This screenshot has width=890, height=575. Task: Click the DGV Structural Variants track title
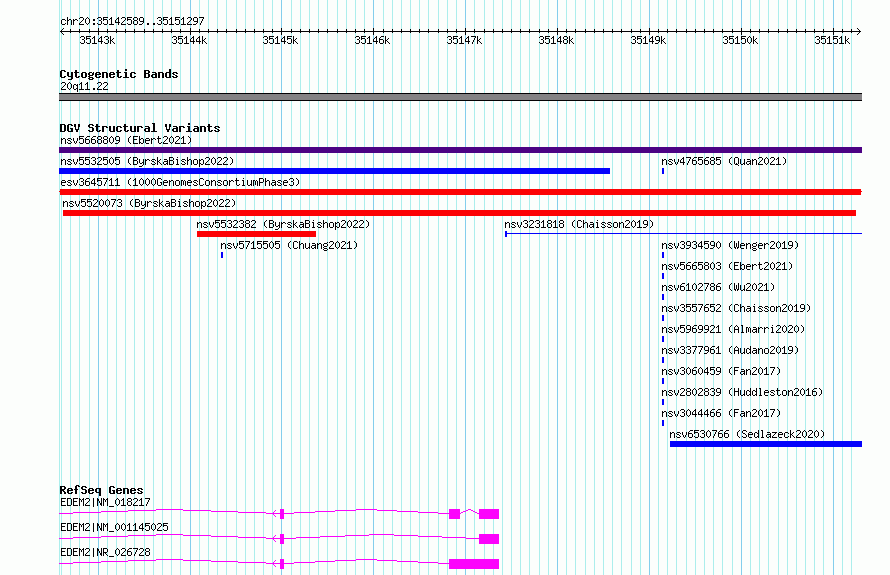tap(140, 128)
